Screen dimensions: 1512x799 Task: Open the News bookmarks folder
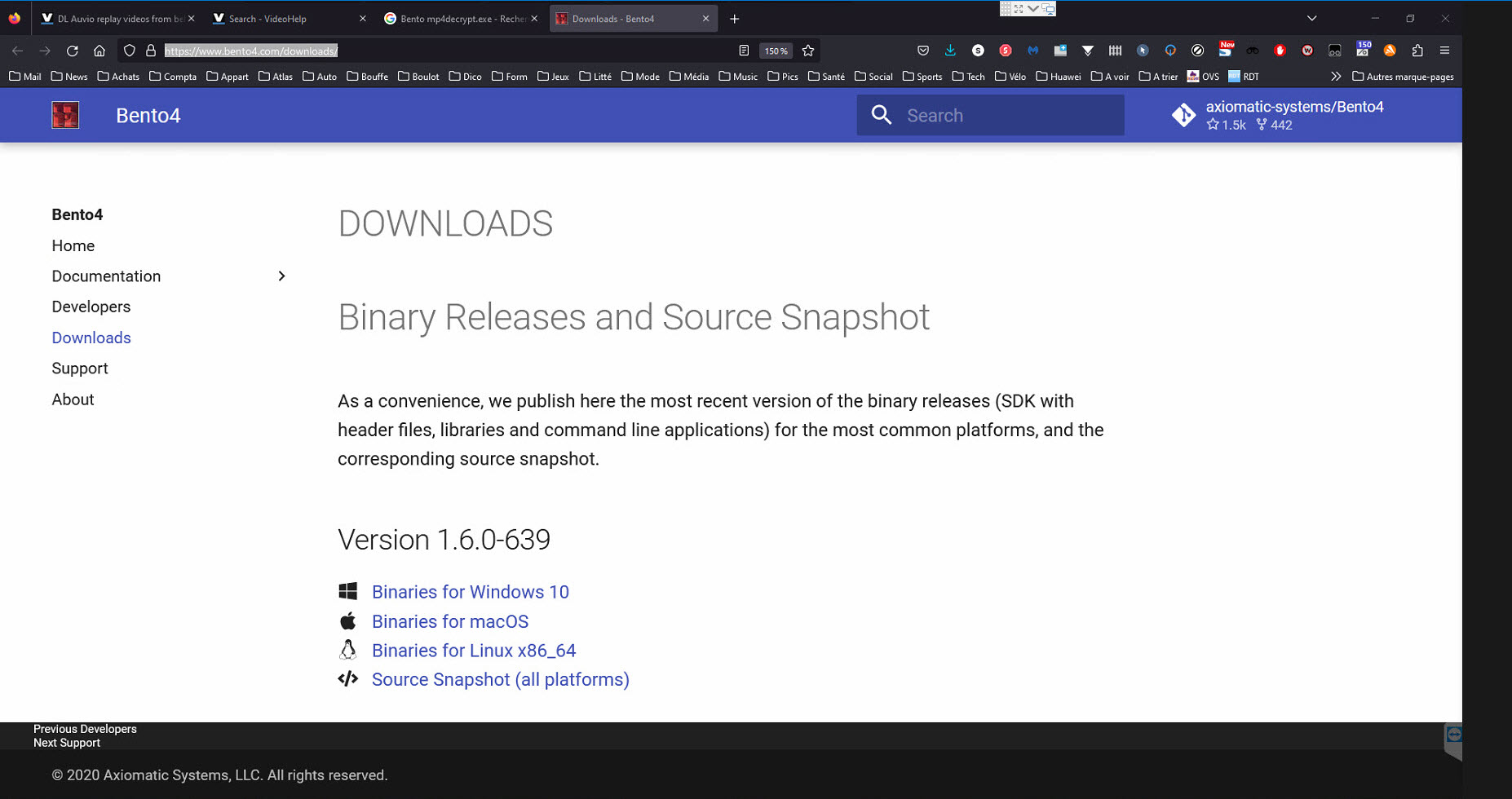click(69, 77)
